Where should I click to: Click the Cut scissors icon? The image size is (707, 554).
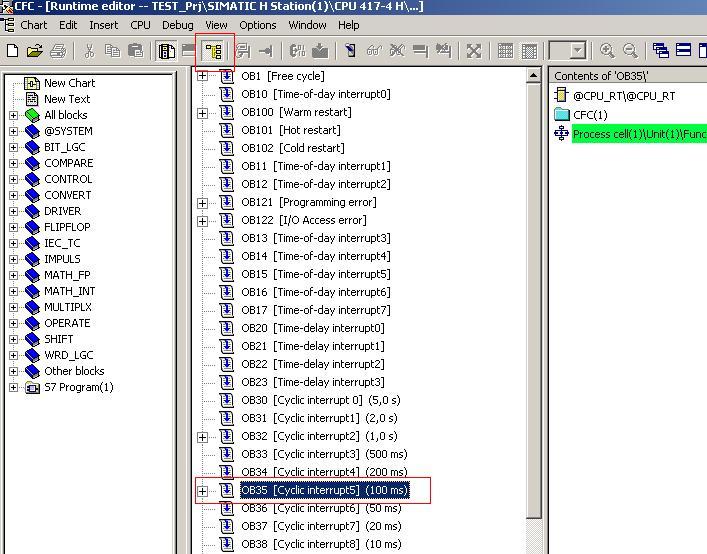click(x=89, y=50)
